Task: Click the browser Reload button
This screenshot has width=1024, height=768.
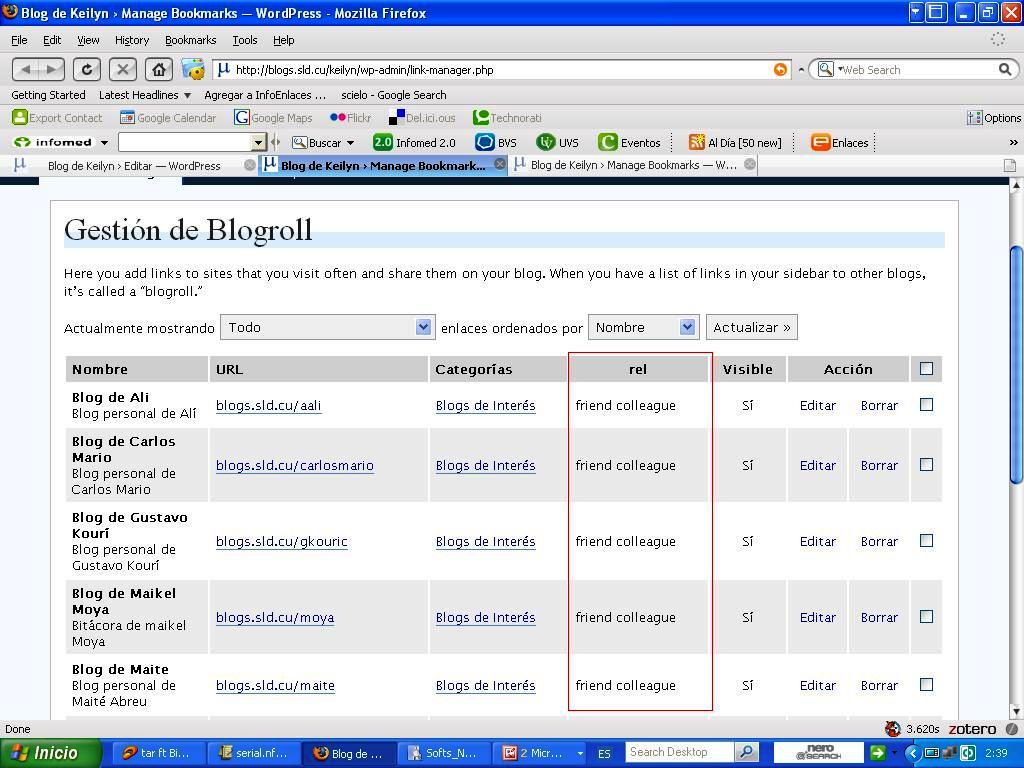Action: point(87,69)
